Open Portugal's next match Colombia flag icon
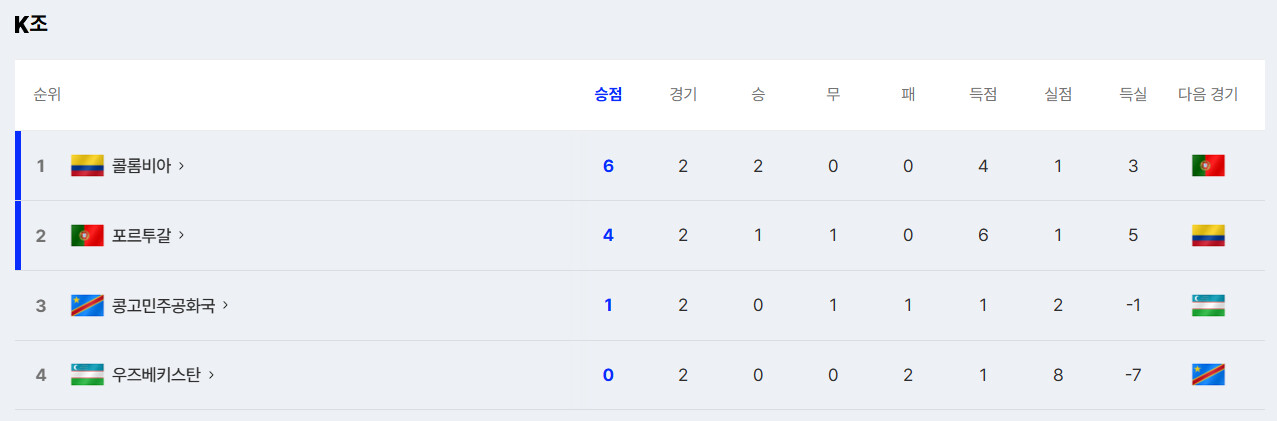This screenshot has width=1277, height=421. point(1208,236)
